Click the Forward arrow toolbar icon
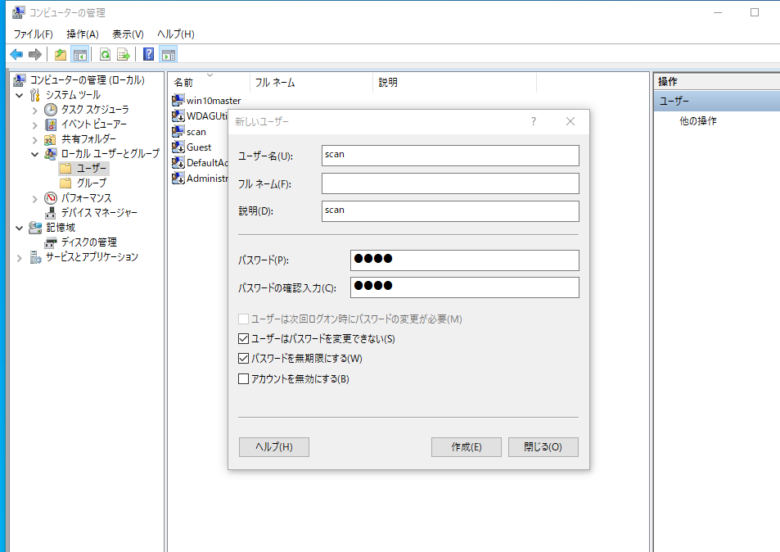 (35, 54)
